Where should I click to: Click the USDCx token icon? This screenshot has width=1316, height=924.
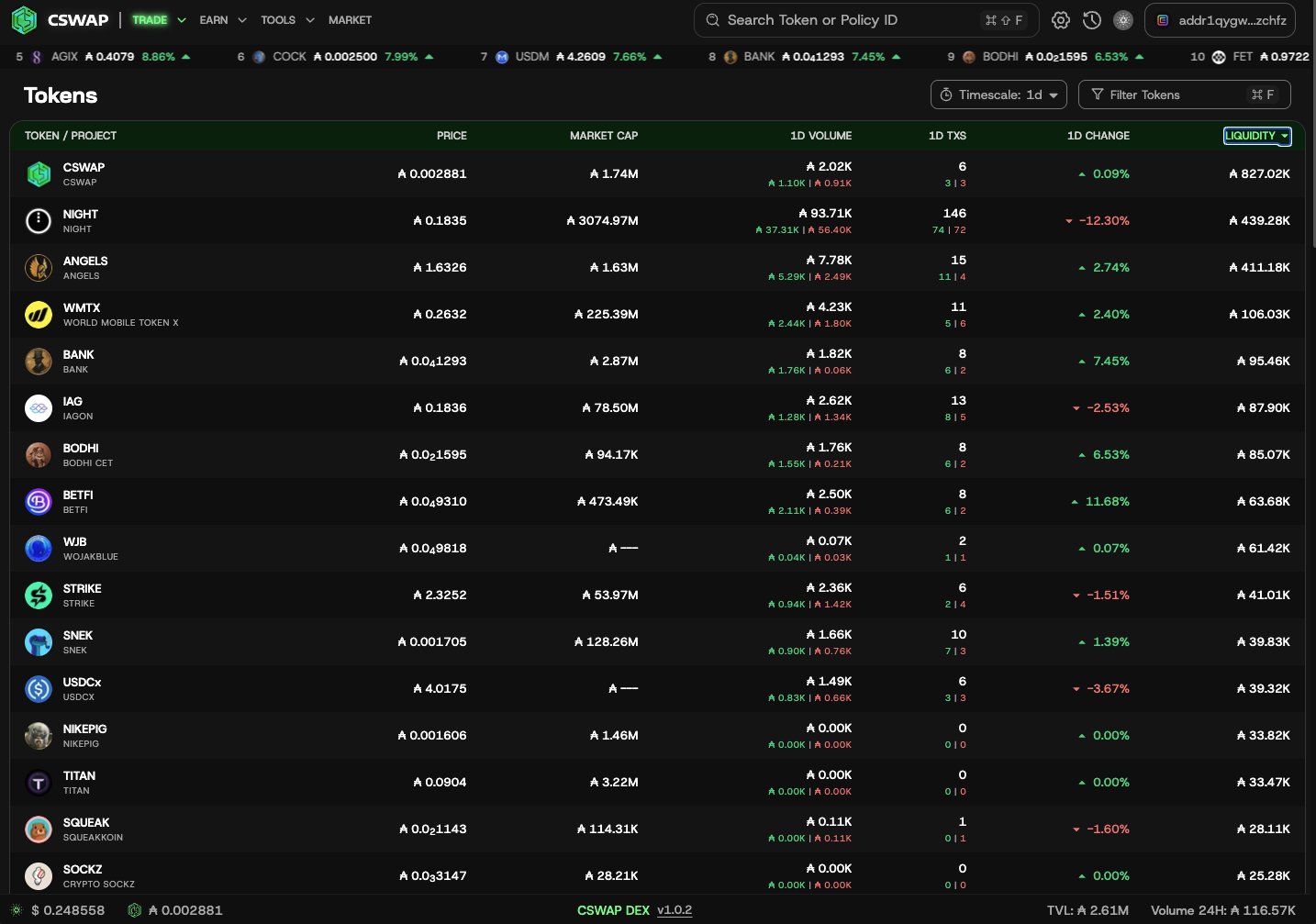39,689
